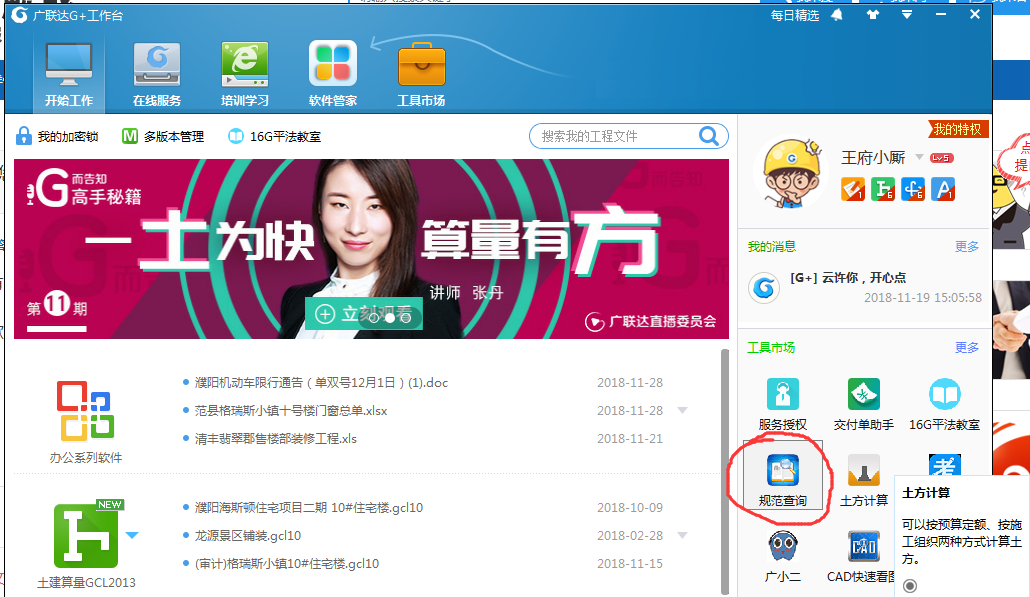Open the title bar dropdown menu arrow
Image resolution: width=1030 pixels, height=597 pixels.
tap(907, 14)
